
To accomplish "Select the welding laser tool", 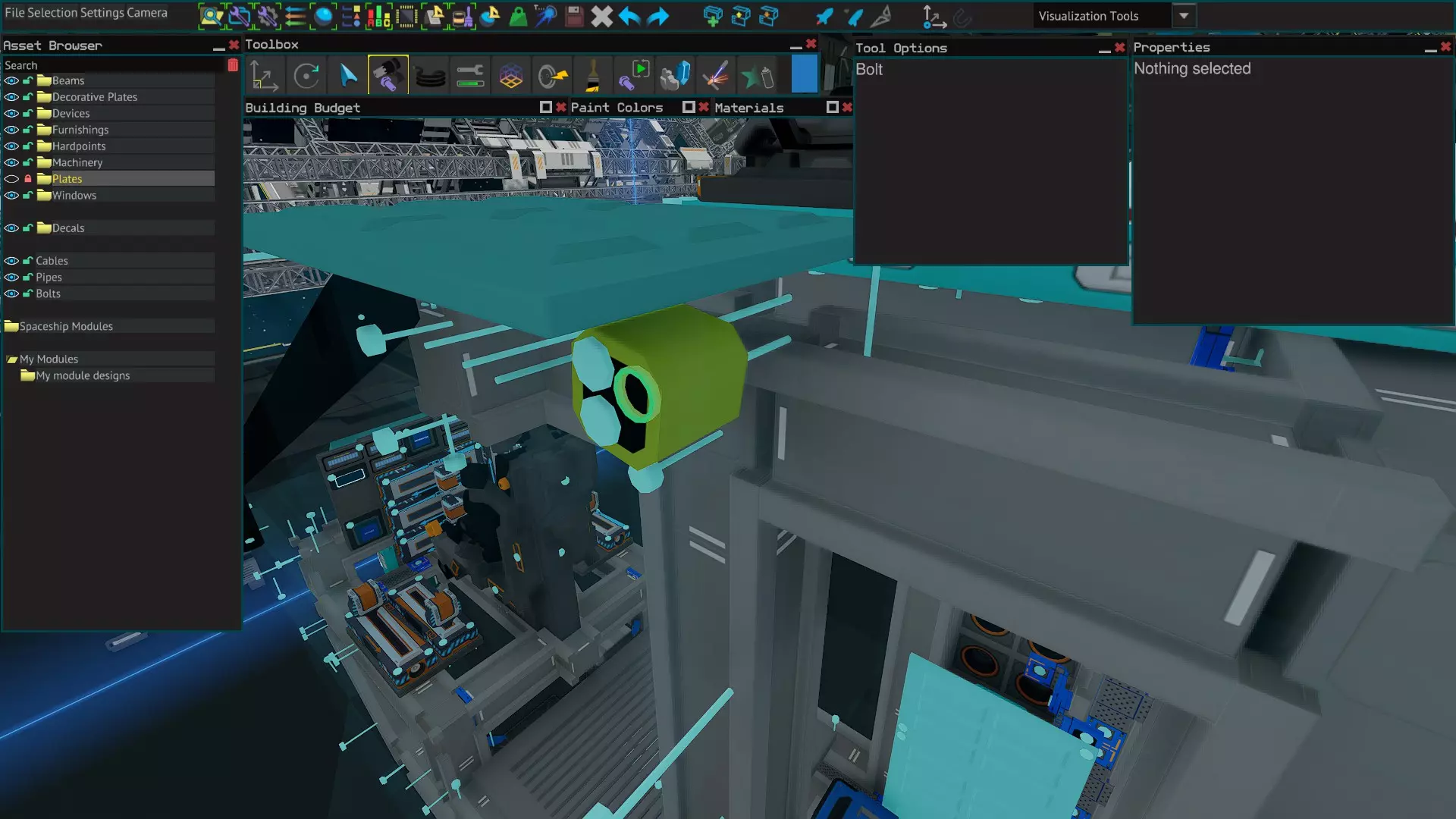I will (715, 76).
